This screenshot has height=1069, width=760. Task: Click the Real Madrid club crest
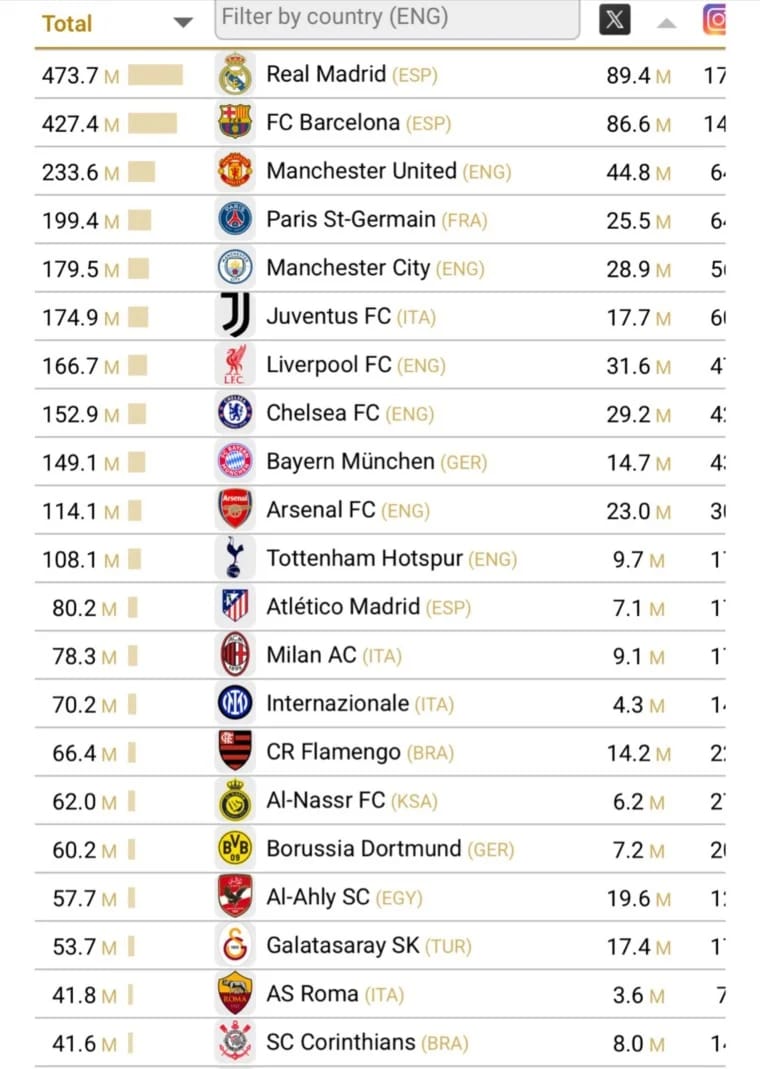(x=235, y=74)
